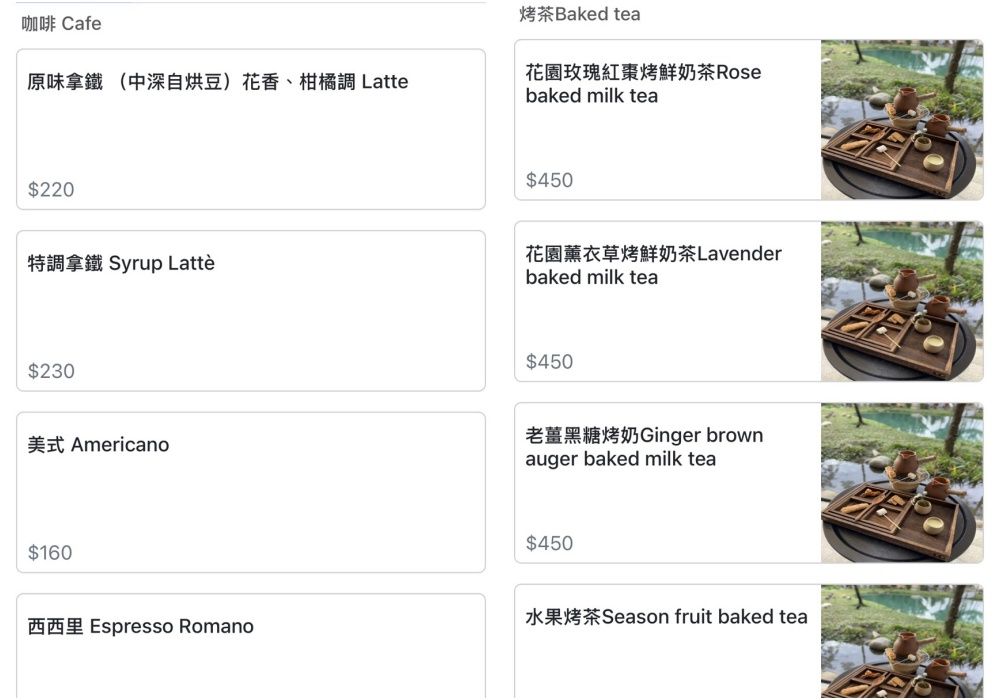View the Season fruit baked tea photo
The width and height of the screenshot is (1000, 700).
pos(902,643)
